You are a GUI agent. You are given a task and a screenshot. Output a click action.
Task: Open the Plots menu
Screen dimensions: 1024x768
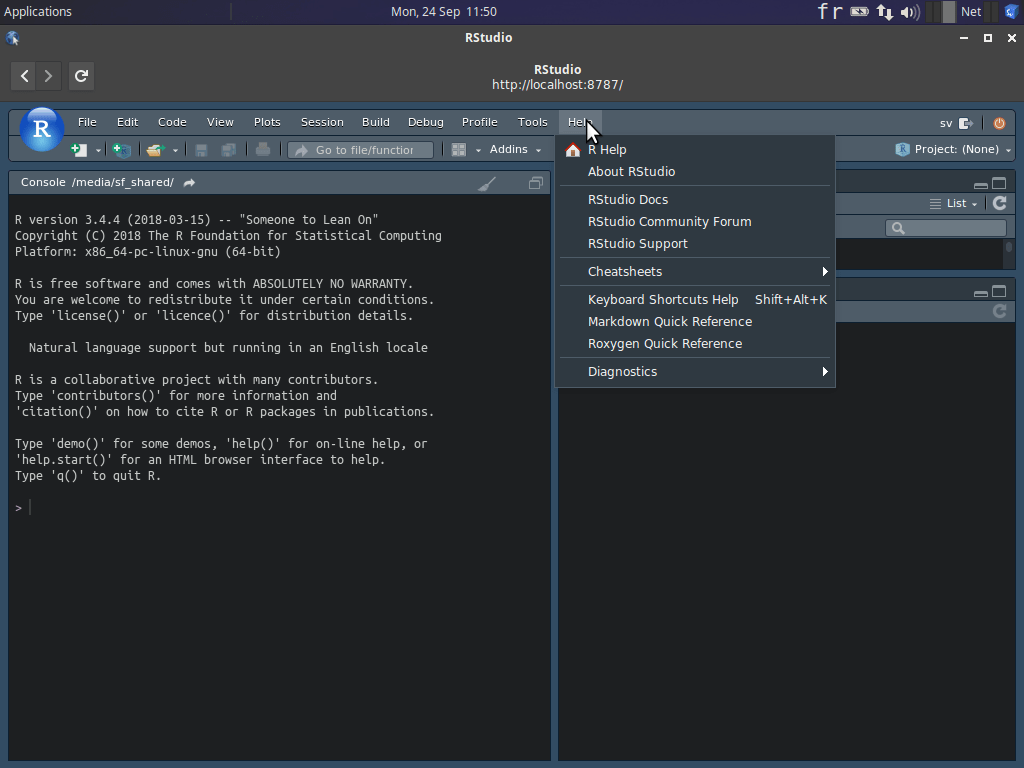267,122
